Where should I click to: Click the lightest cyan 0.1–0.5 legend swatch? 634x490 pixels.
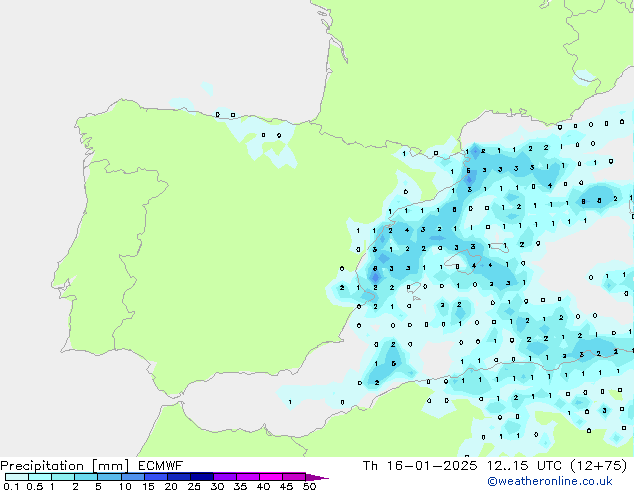(17, 477)
